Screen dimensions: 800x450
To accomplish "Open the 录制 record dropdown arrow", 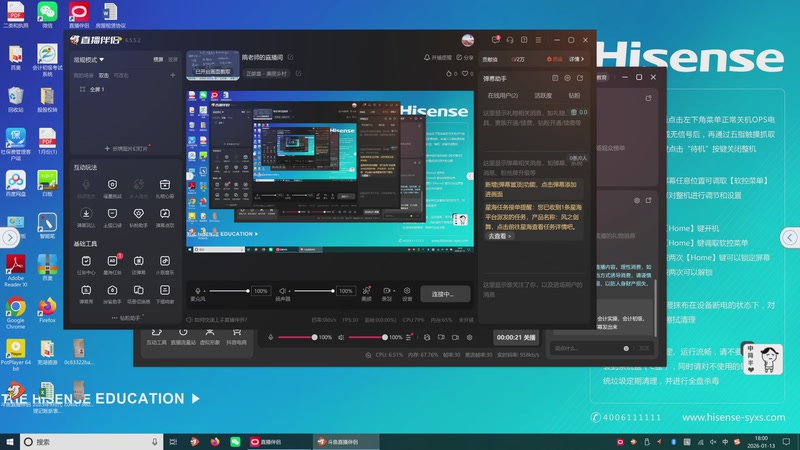I will click(x=394, y=291).
